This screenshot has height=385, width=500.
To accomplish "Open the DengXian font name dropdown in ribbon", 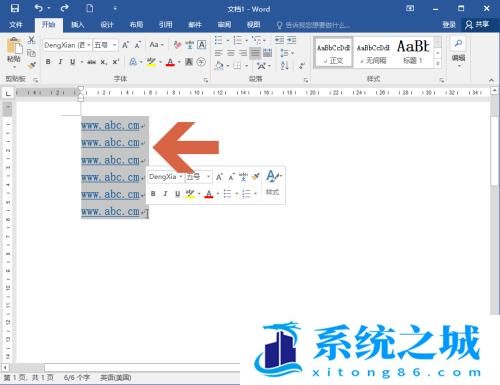I will (89, 45).
